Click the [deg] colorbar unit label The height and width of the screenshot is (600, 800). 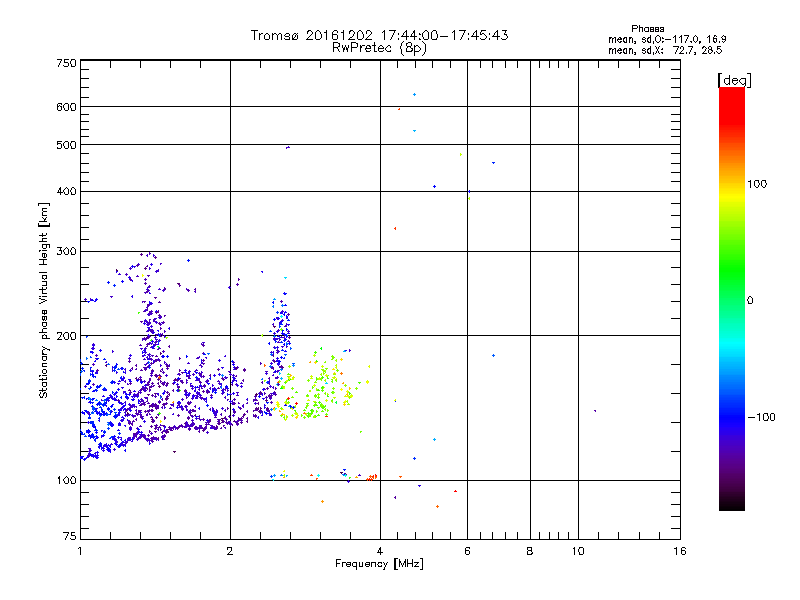tap(734, 80)
